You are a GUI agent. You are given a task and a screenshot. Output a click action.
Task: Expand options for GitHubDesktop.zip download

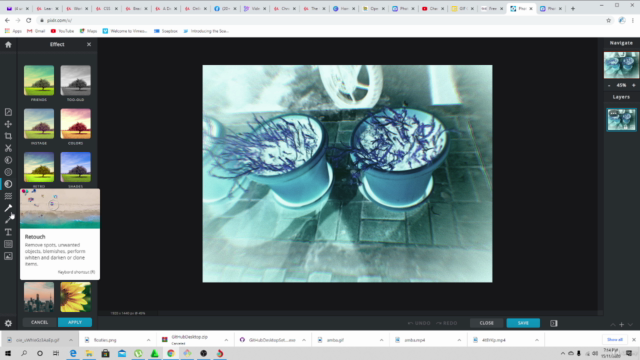pyautogui.click(x=226, y=340)
